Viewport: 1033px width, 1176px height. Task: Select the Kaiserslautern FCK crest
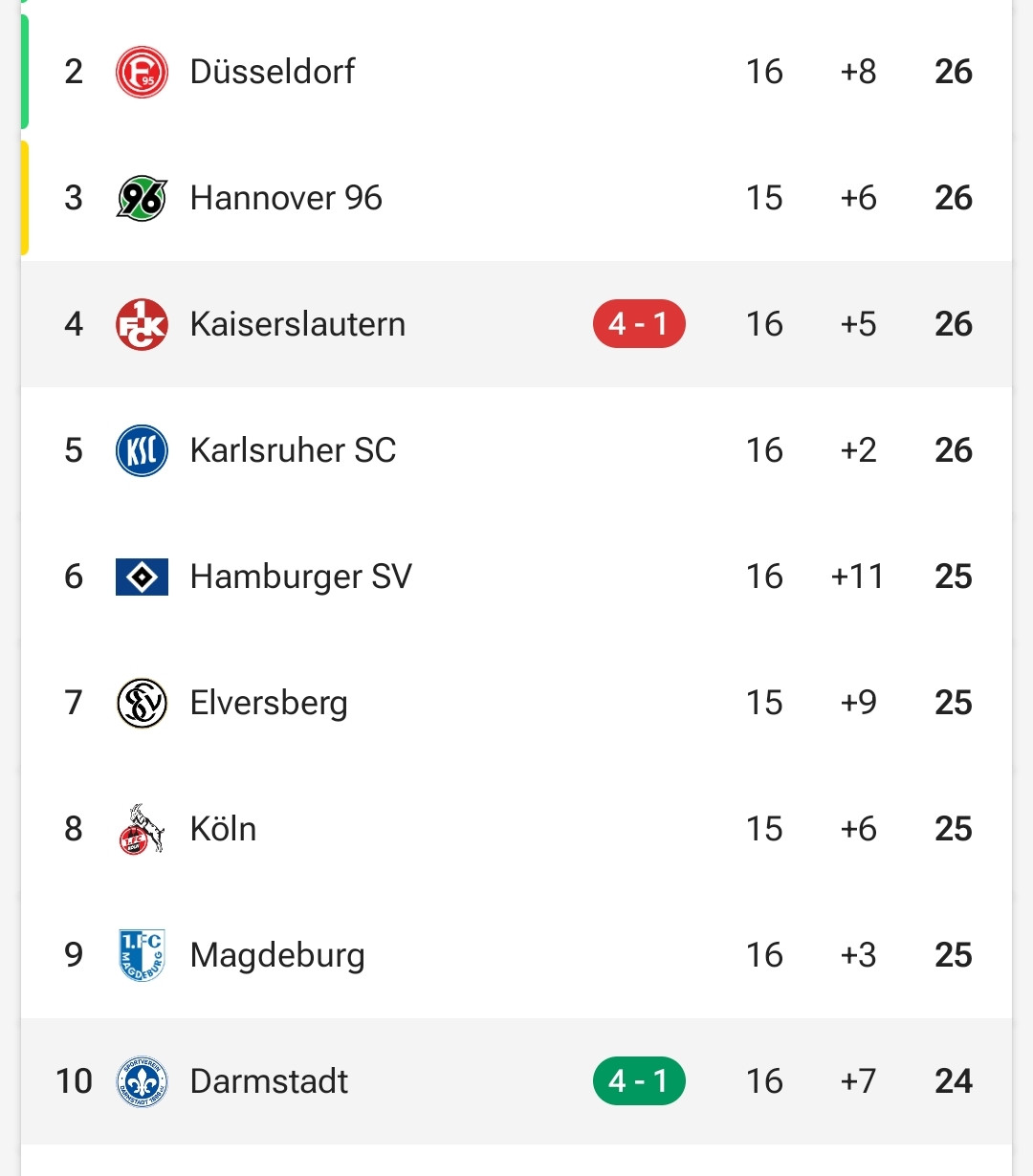coord(142,324)
